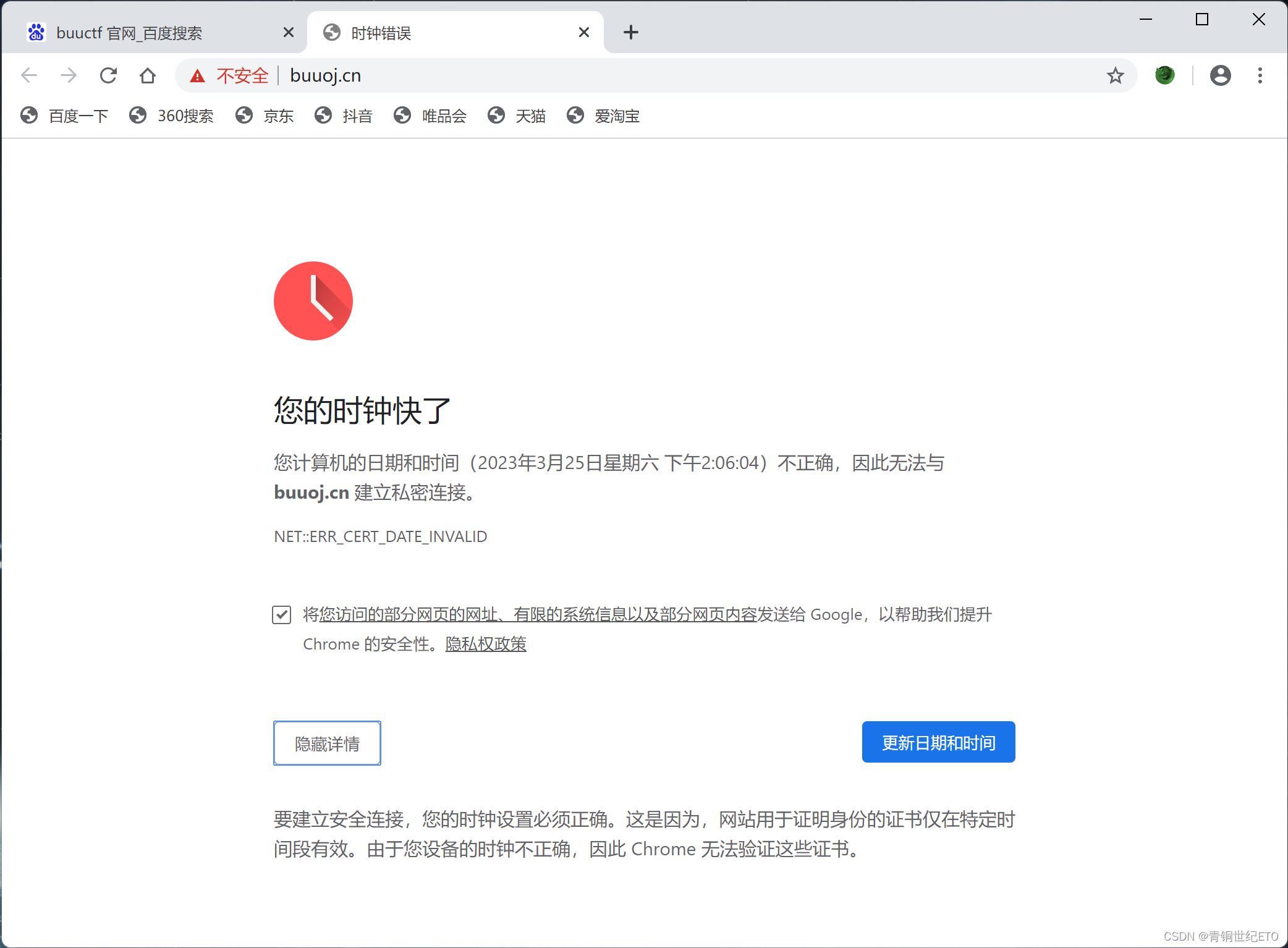Open the home page via house icon
Image resolution: width=1288 pixels, height=948 pixels.
(x=148, y=75)
